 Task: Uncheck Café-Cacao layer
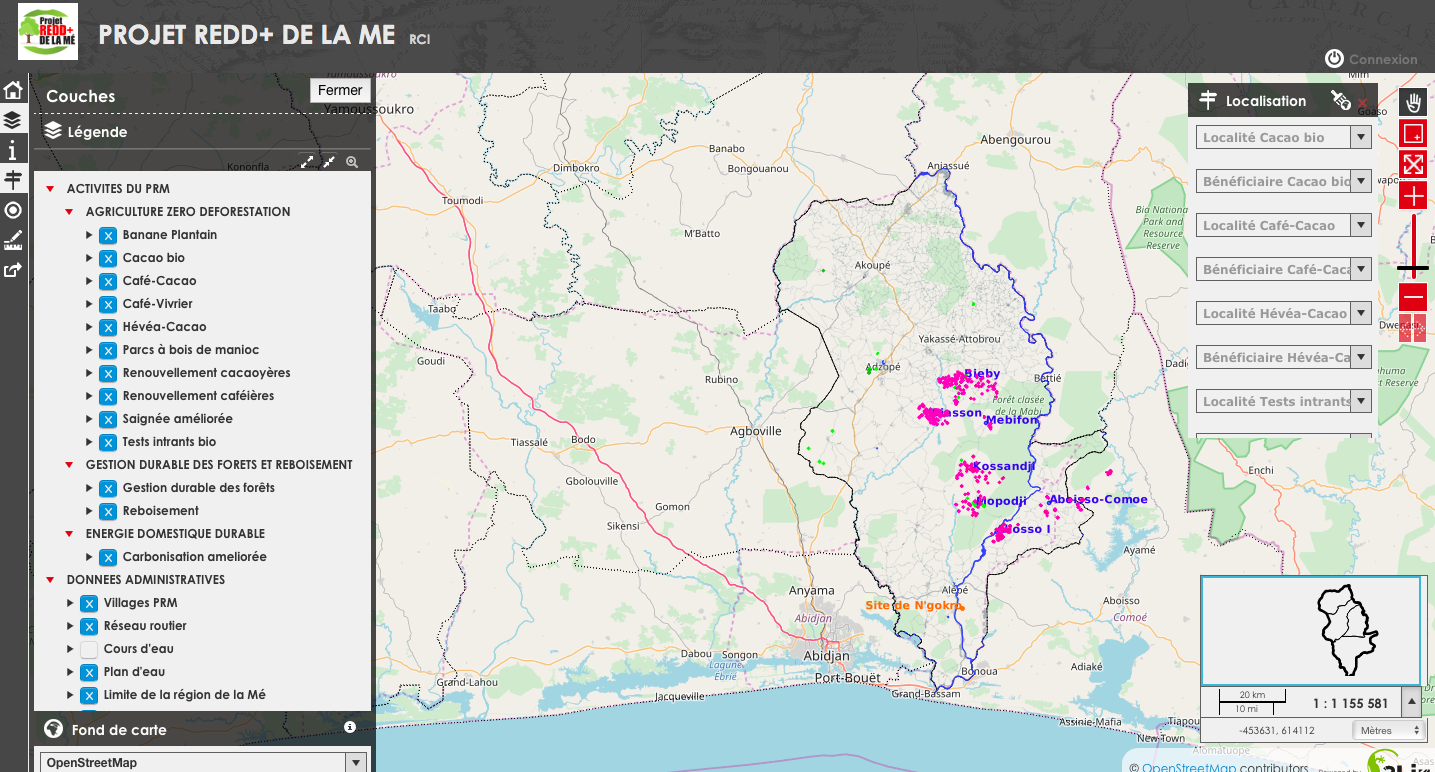(x=108, y=282)
